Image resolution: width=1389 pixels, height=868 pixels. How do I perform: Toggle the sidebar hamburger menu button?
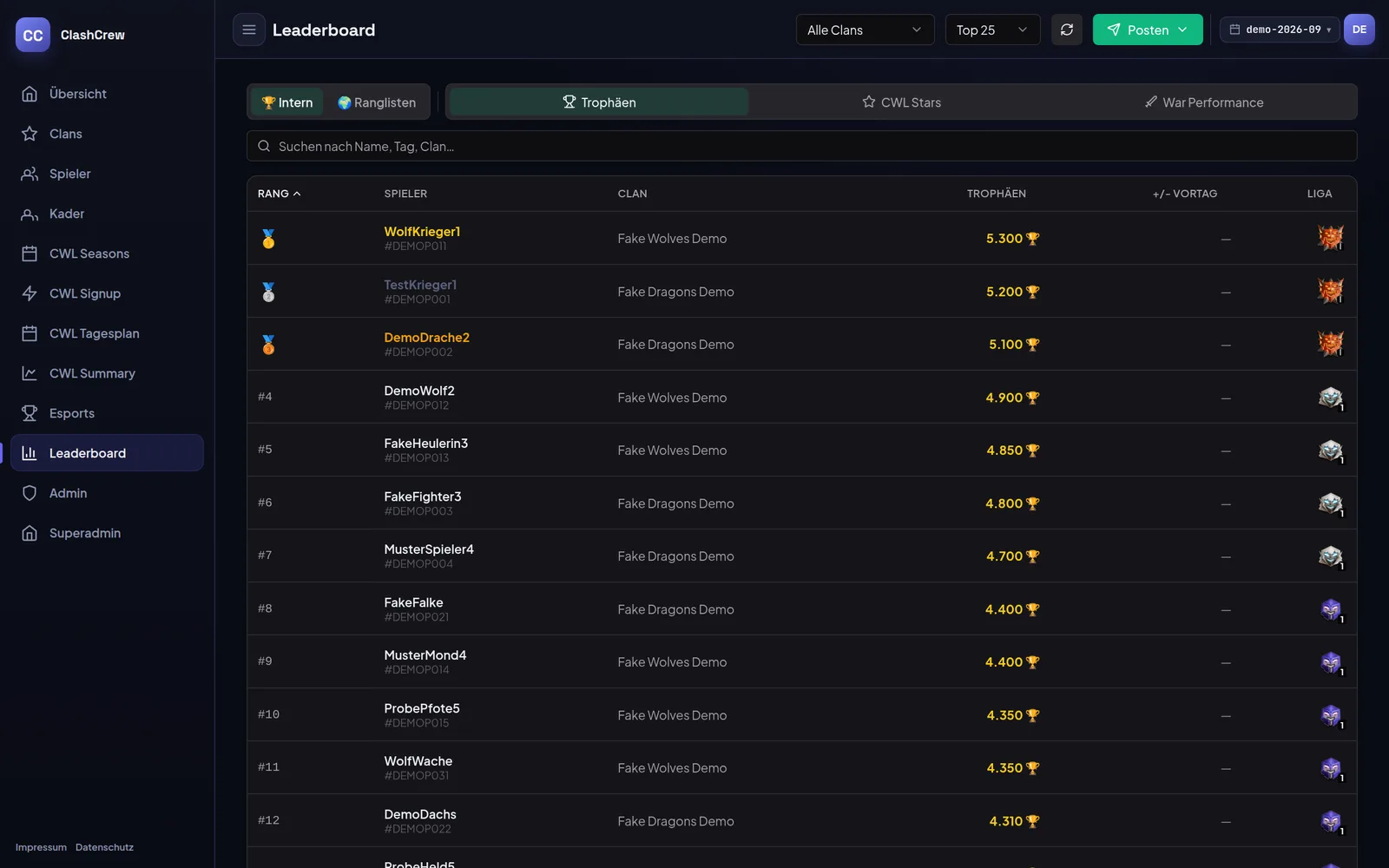pos(249,30)
